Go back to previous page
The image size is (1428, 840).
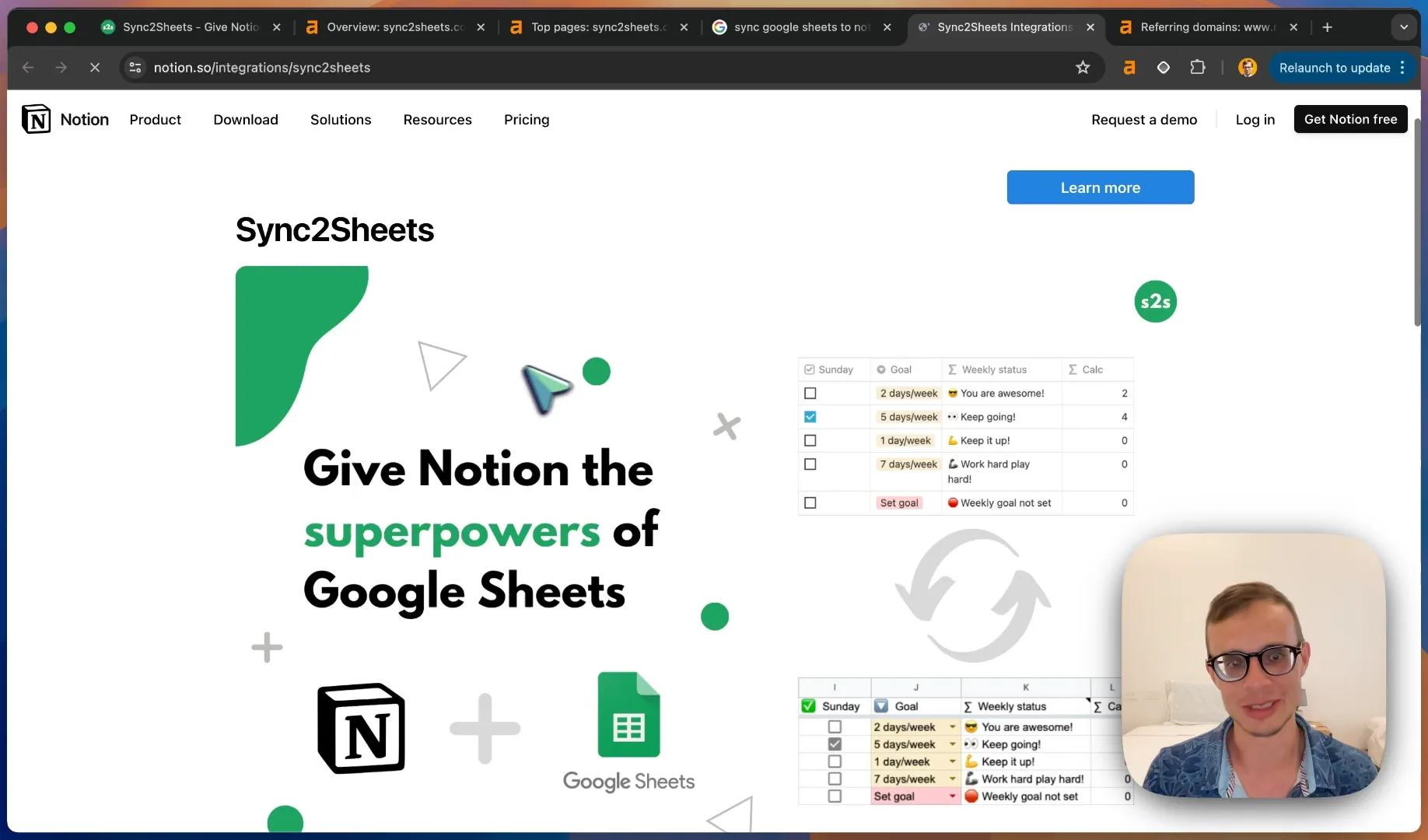[28, 68]
